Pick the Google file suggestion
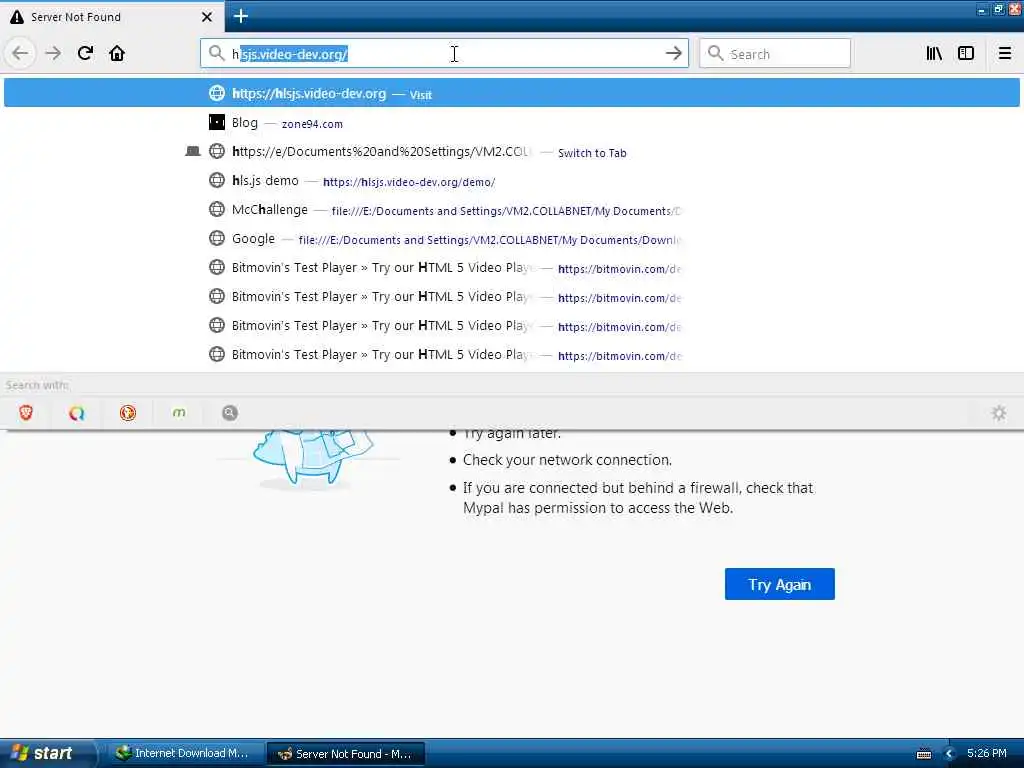Screen dimensions: 1024x768 pos(511,239)
